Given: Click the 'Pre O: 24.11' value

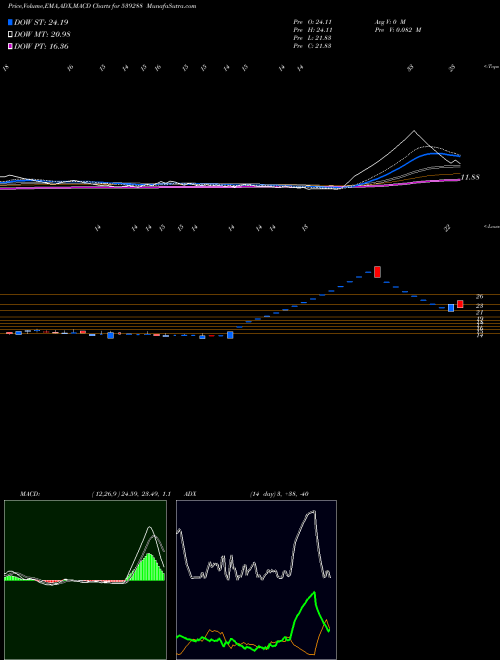Looking at the screenshot, I should click(312, 21).
